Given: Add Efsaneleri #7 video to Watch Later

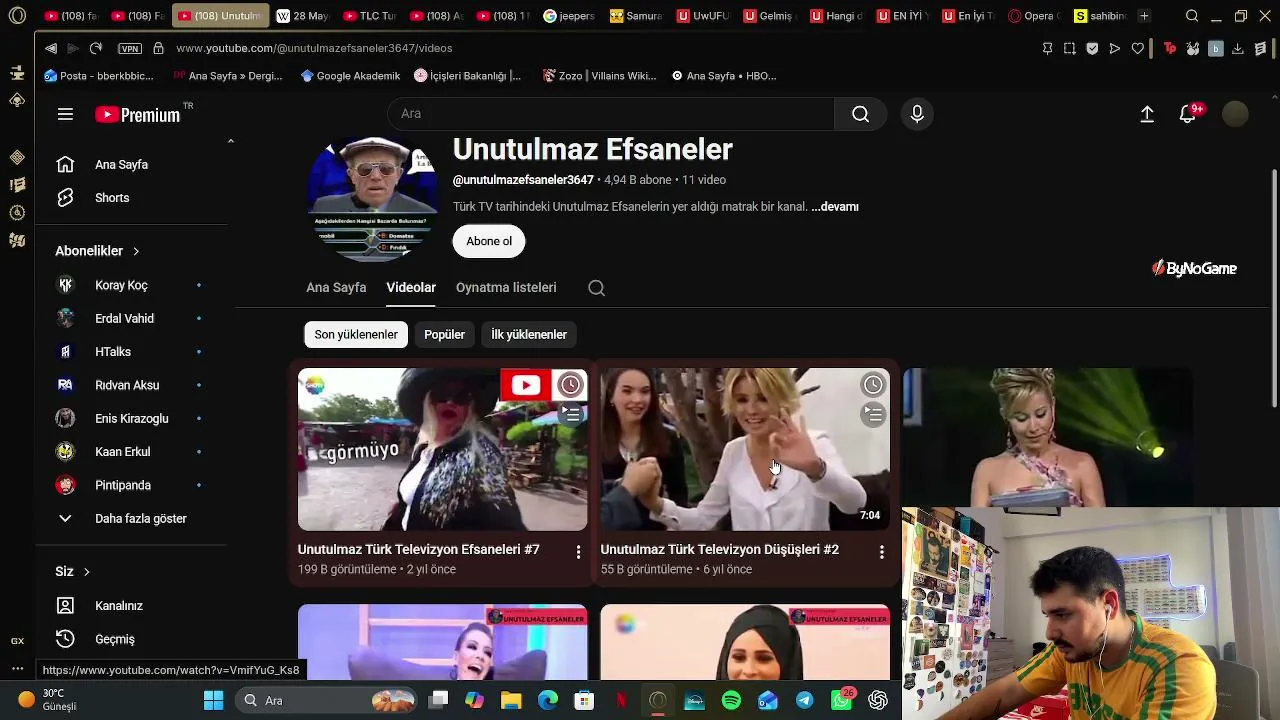Looking at the screenshot, I should (x=570, y=385).
